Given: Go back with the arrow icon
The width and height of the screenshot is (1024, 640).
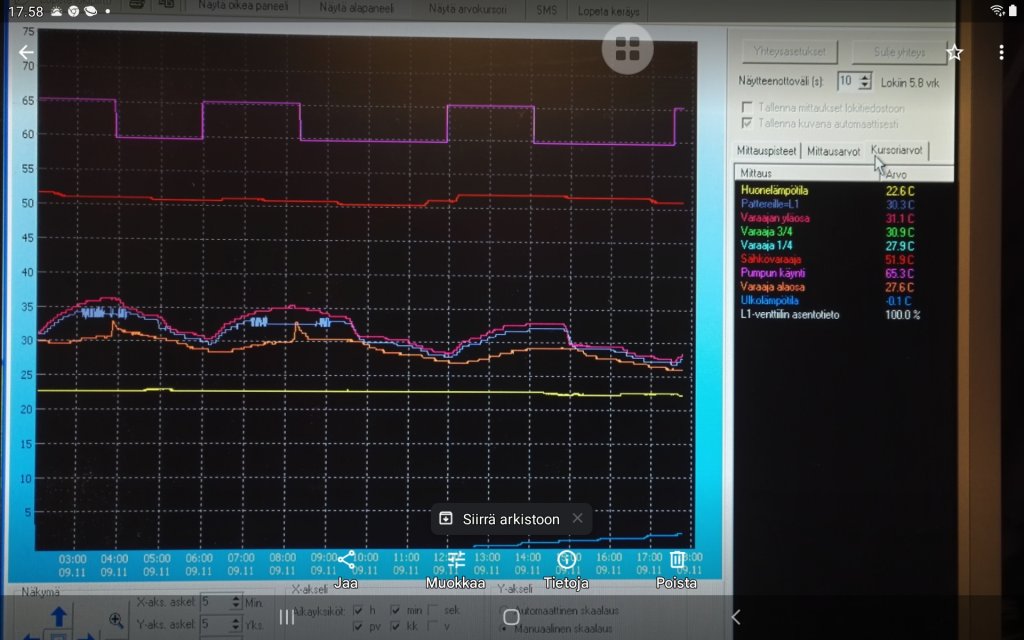Looking at the screenshot, I should coord(25,52).
